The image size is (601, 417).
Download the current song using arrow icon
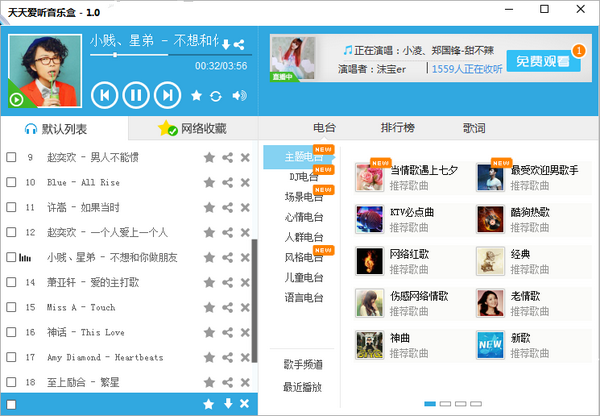pyautogui.click(x=227, y=44)
